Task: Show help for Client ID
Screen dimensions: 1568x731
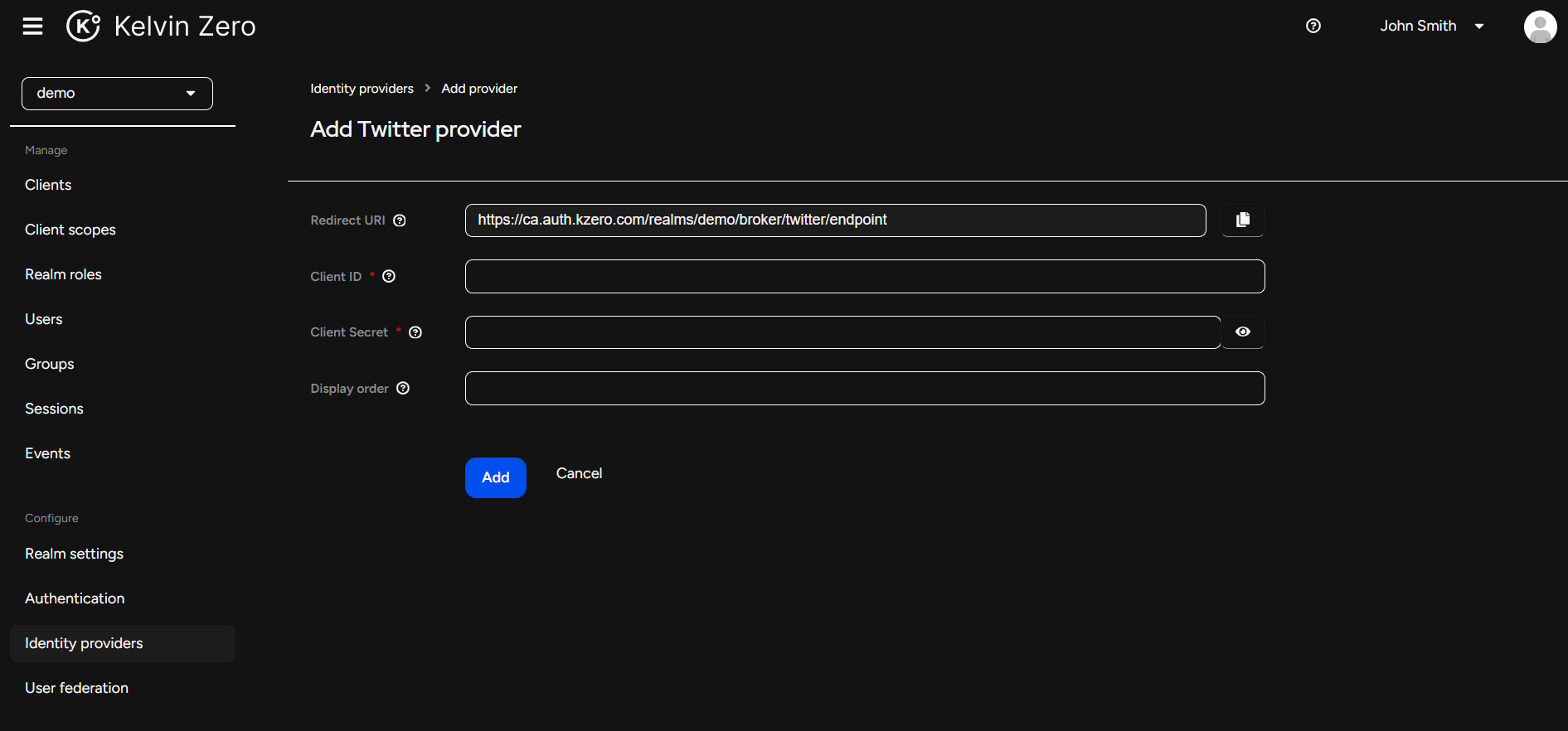Action: click(x=389, y=277)
